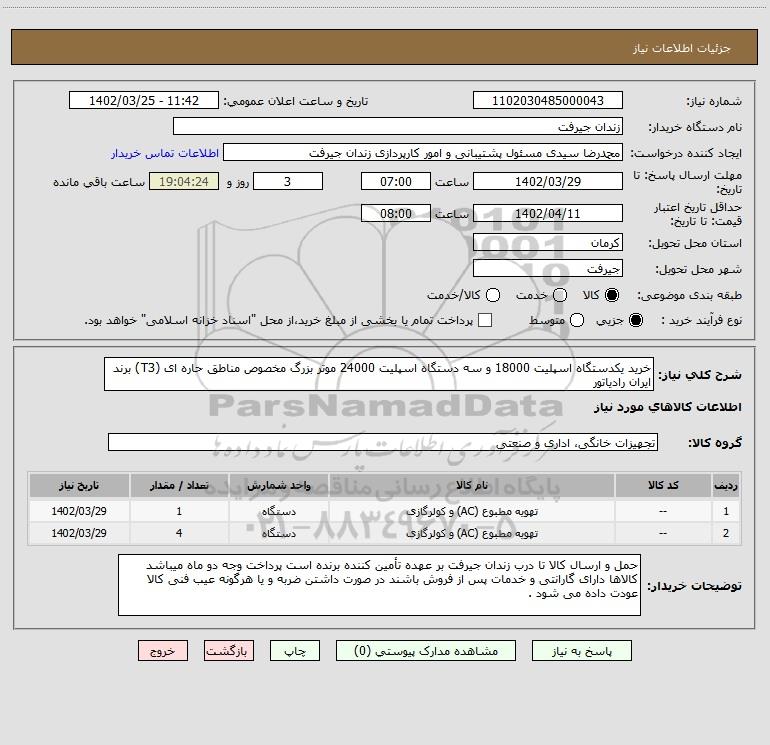Click the بازگشت back button
770x745 pixels.
pos(229,651)
